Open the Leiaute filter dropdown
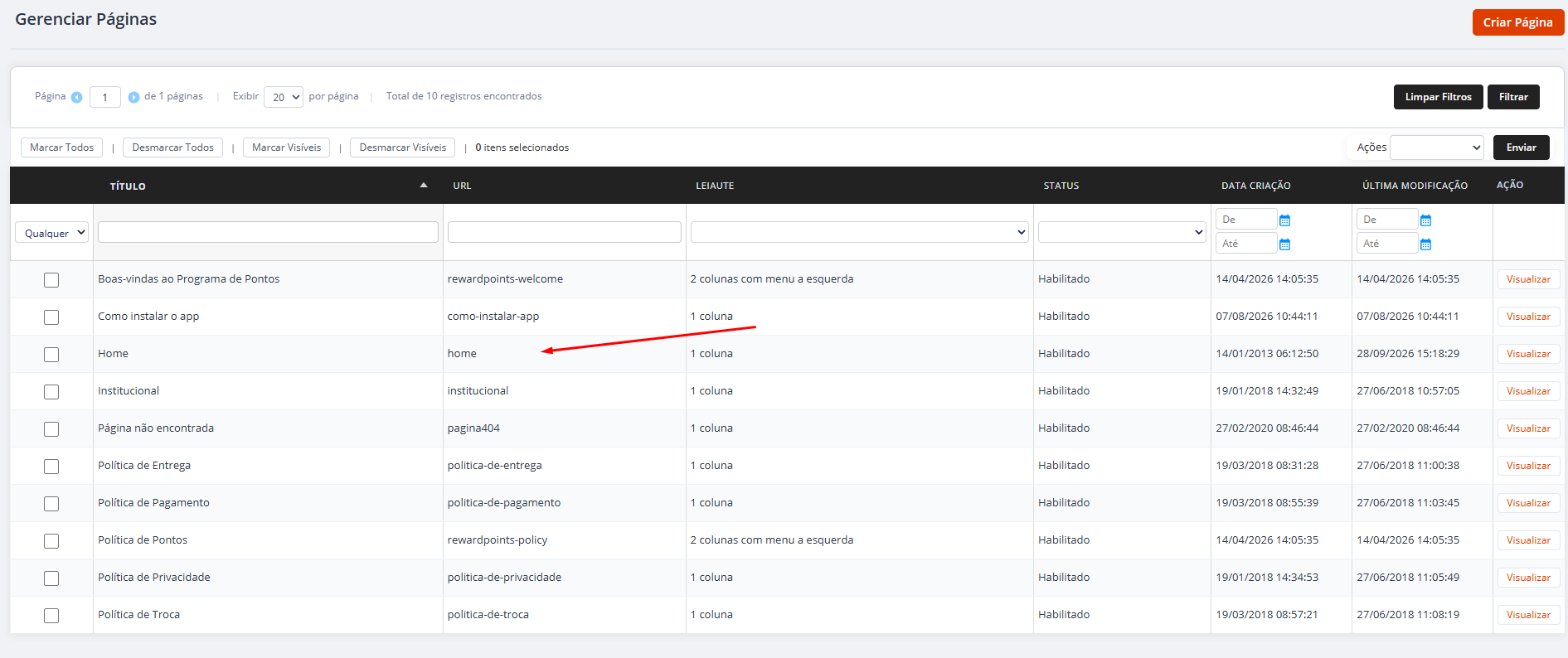 [859, 232]
